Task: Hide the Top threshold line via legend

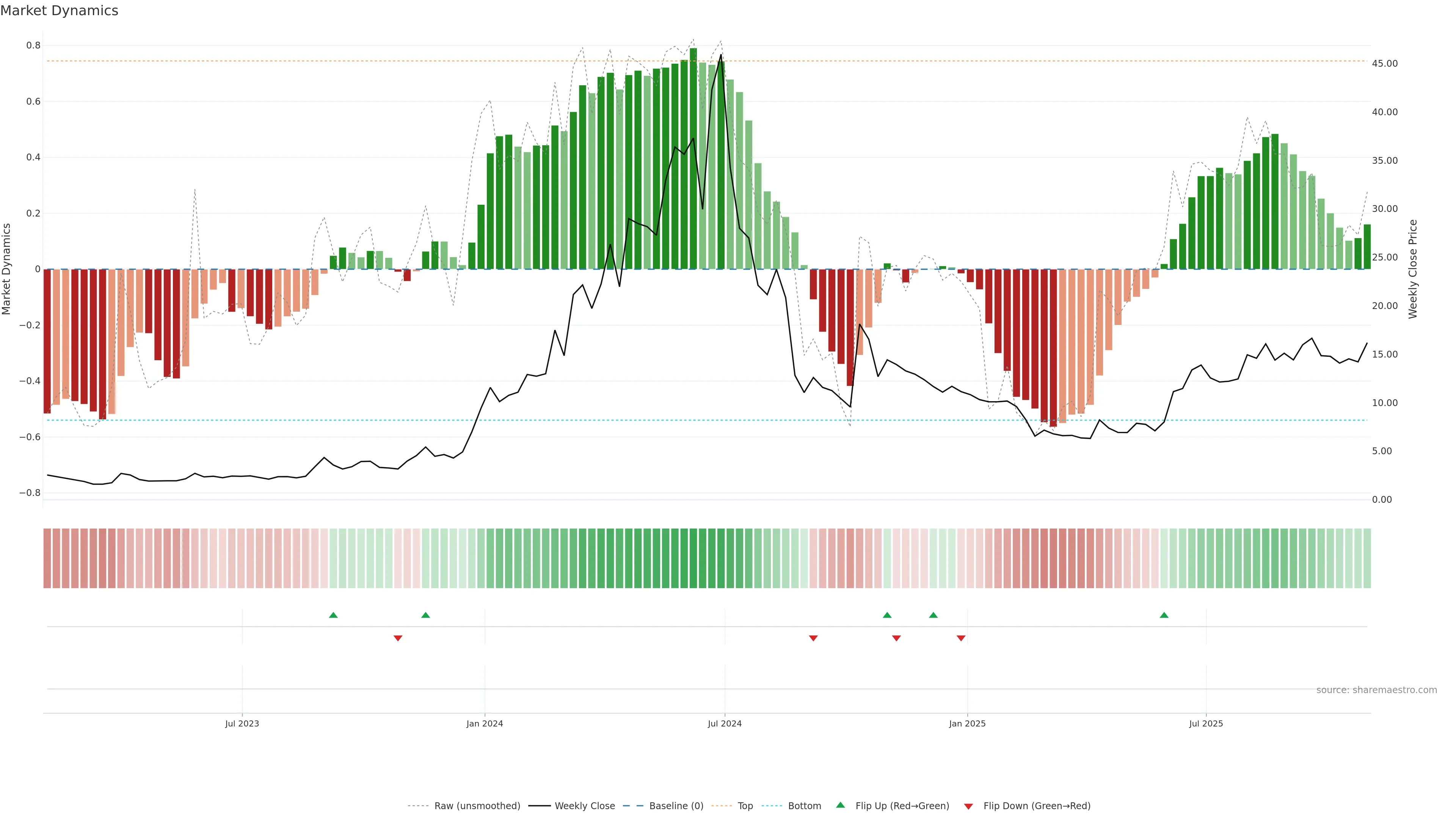Action: [745, 806]
